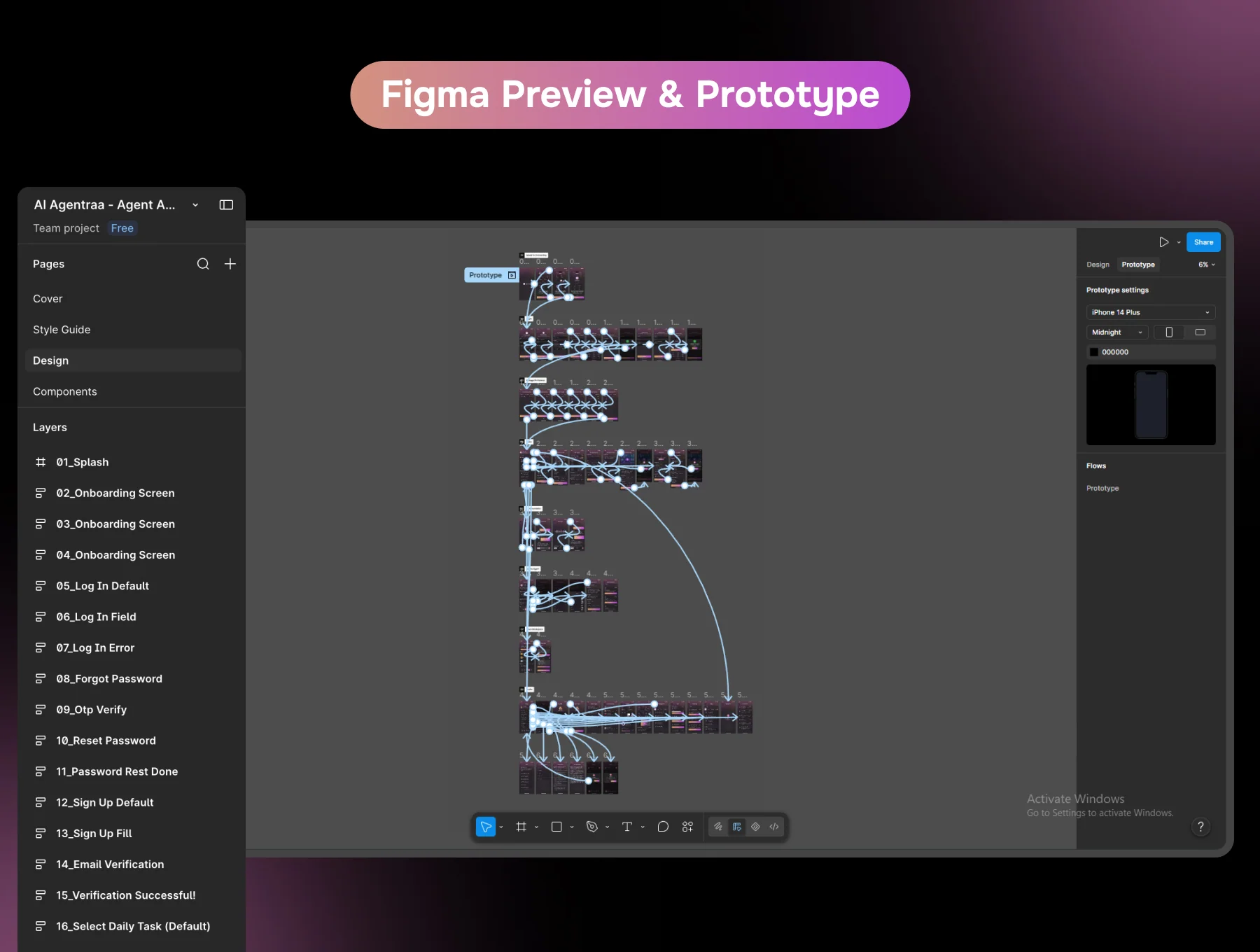
Task: Click layer icon beside 15_Verification Successful!
Action: point(41,895)
